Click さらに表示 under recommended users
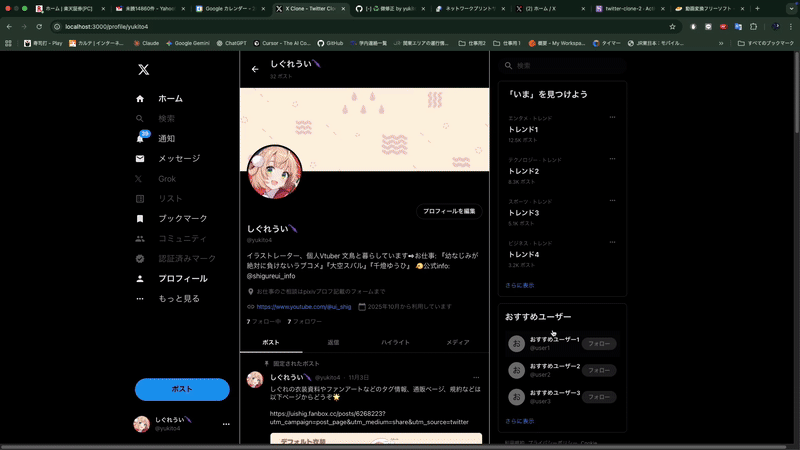Screen dimensions: 800x450 click(x=519, y=421)
